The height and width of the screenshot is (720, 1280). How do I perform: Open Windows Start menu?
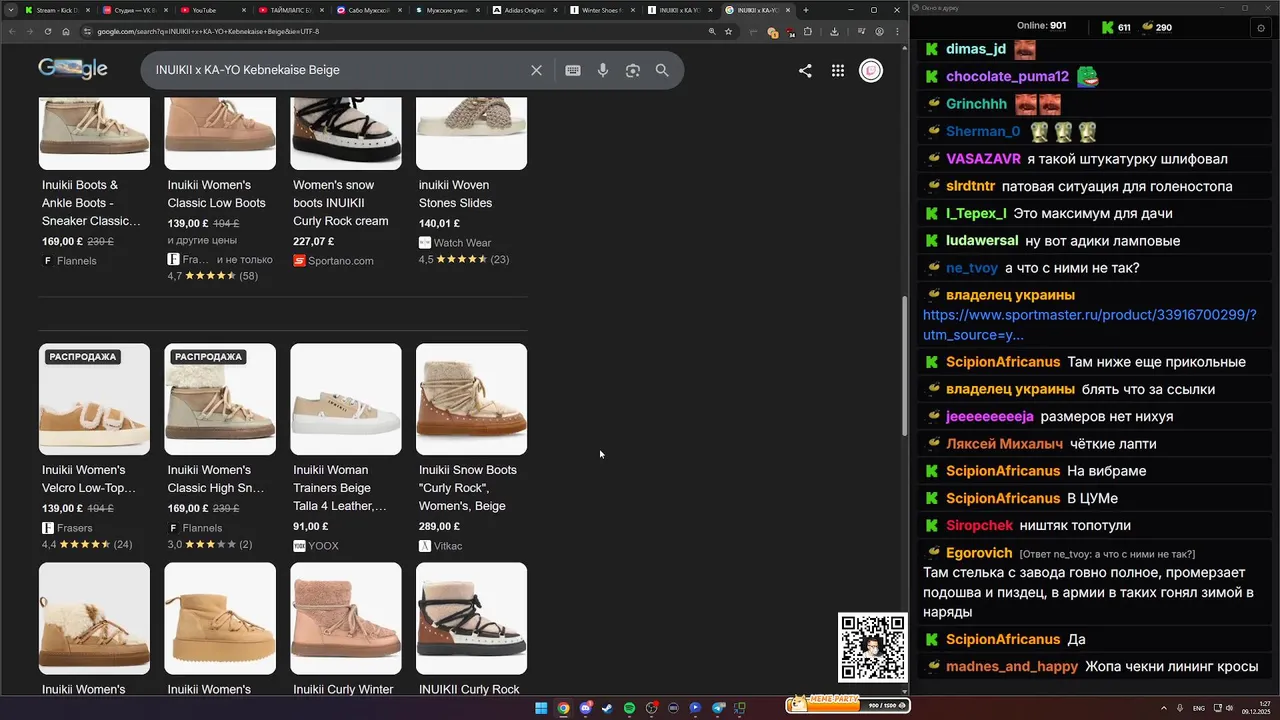point(541,708)
